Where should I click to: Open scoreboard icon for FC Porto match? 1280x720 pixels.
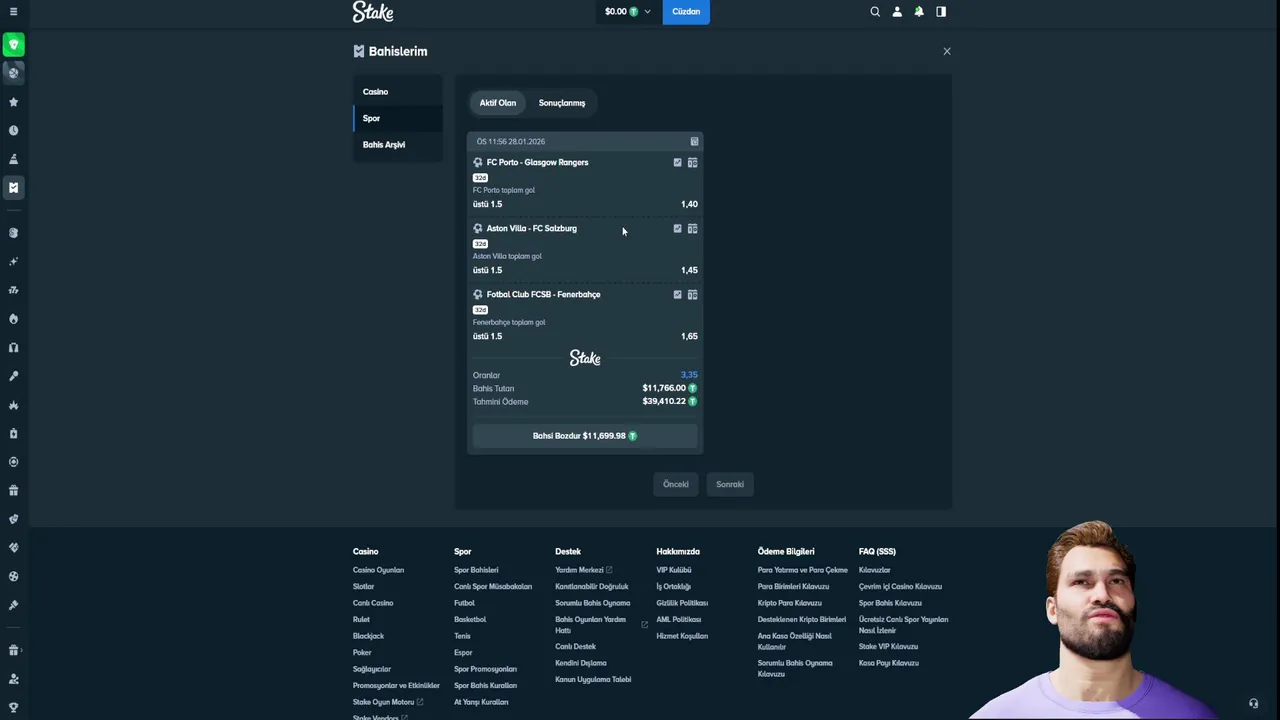click(x=692, y=162)
